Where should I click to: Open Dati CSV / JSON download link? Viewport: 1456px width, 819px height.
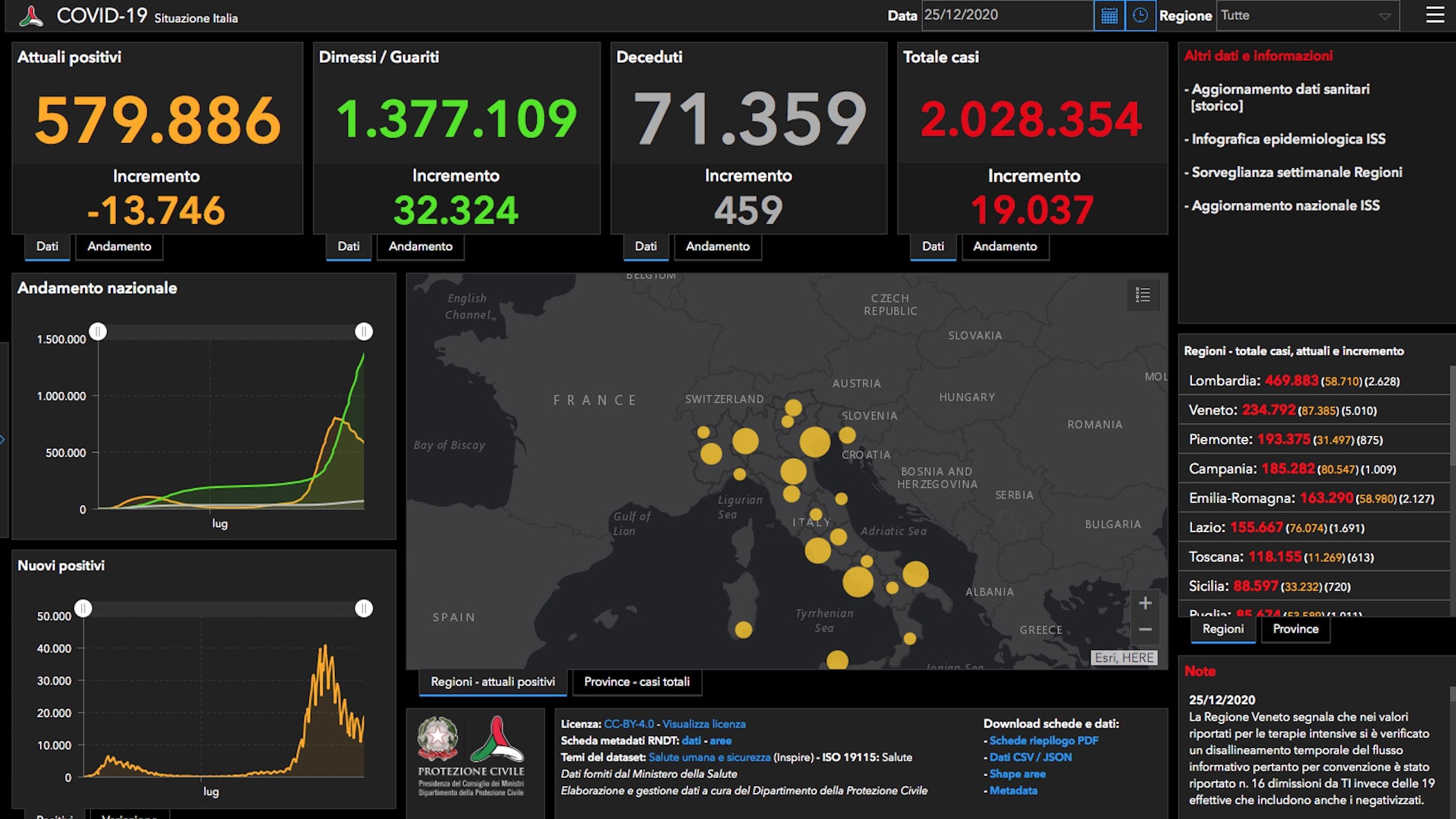(x=1030, y=757)
